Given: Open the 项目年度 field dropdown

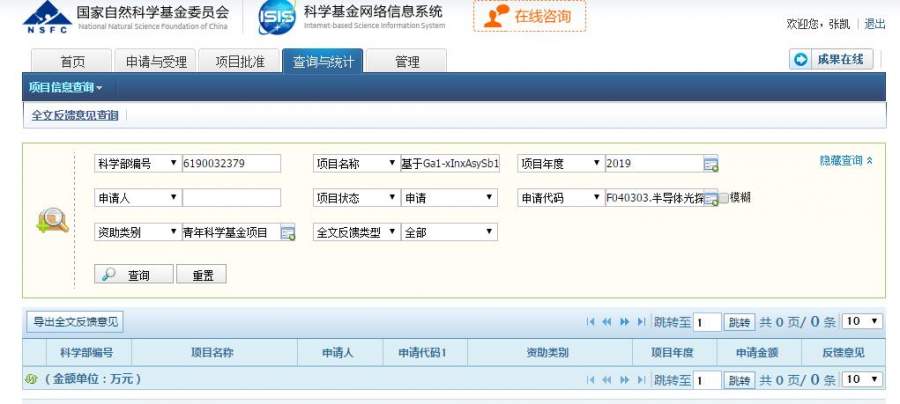Looking at the screenshot, I should pyautogui.click(x=561, y=164).
